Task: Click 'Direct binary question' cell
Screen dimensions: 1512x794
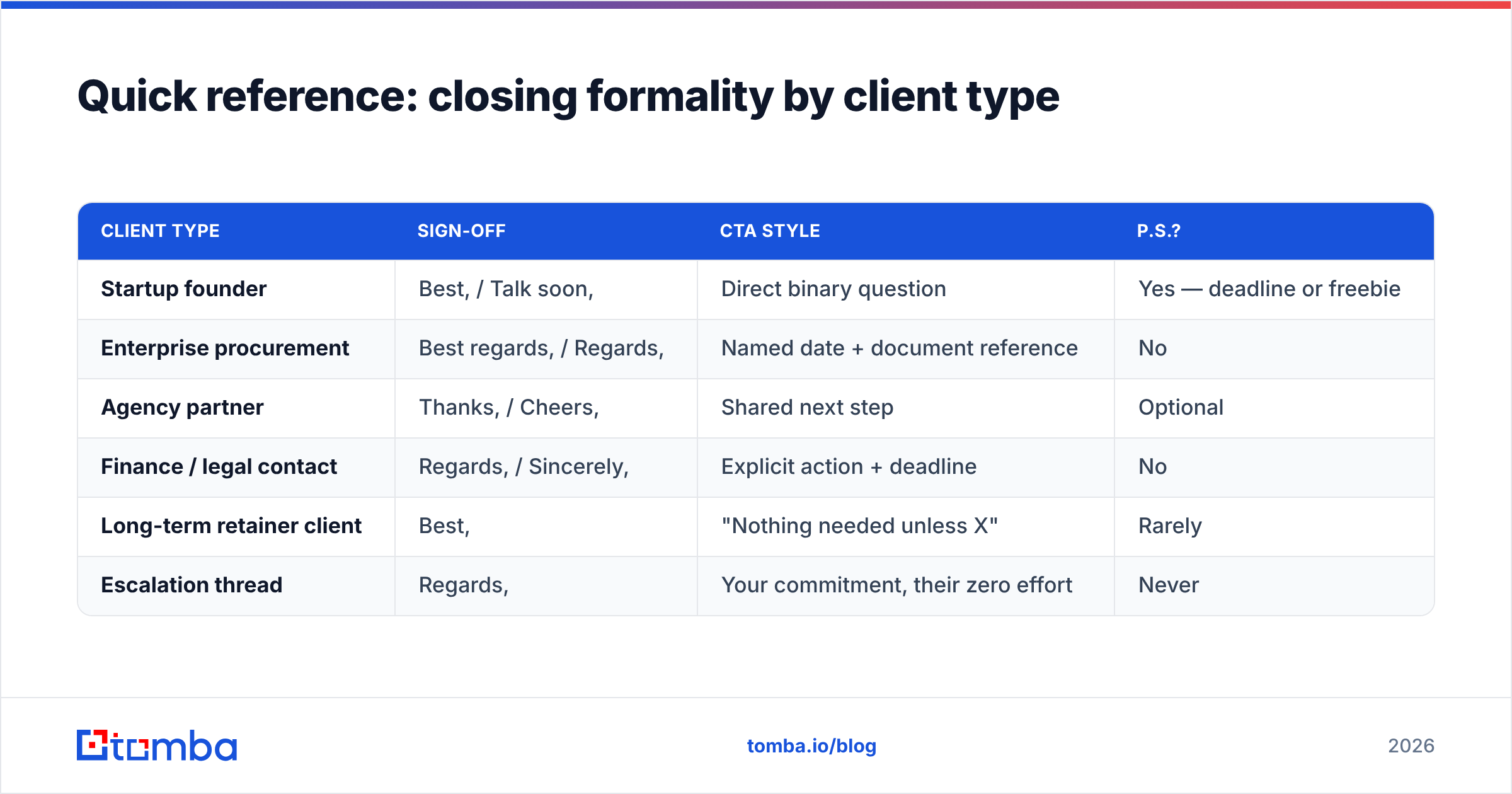Action: pyautogui.click(x=906, y=289)
